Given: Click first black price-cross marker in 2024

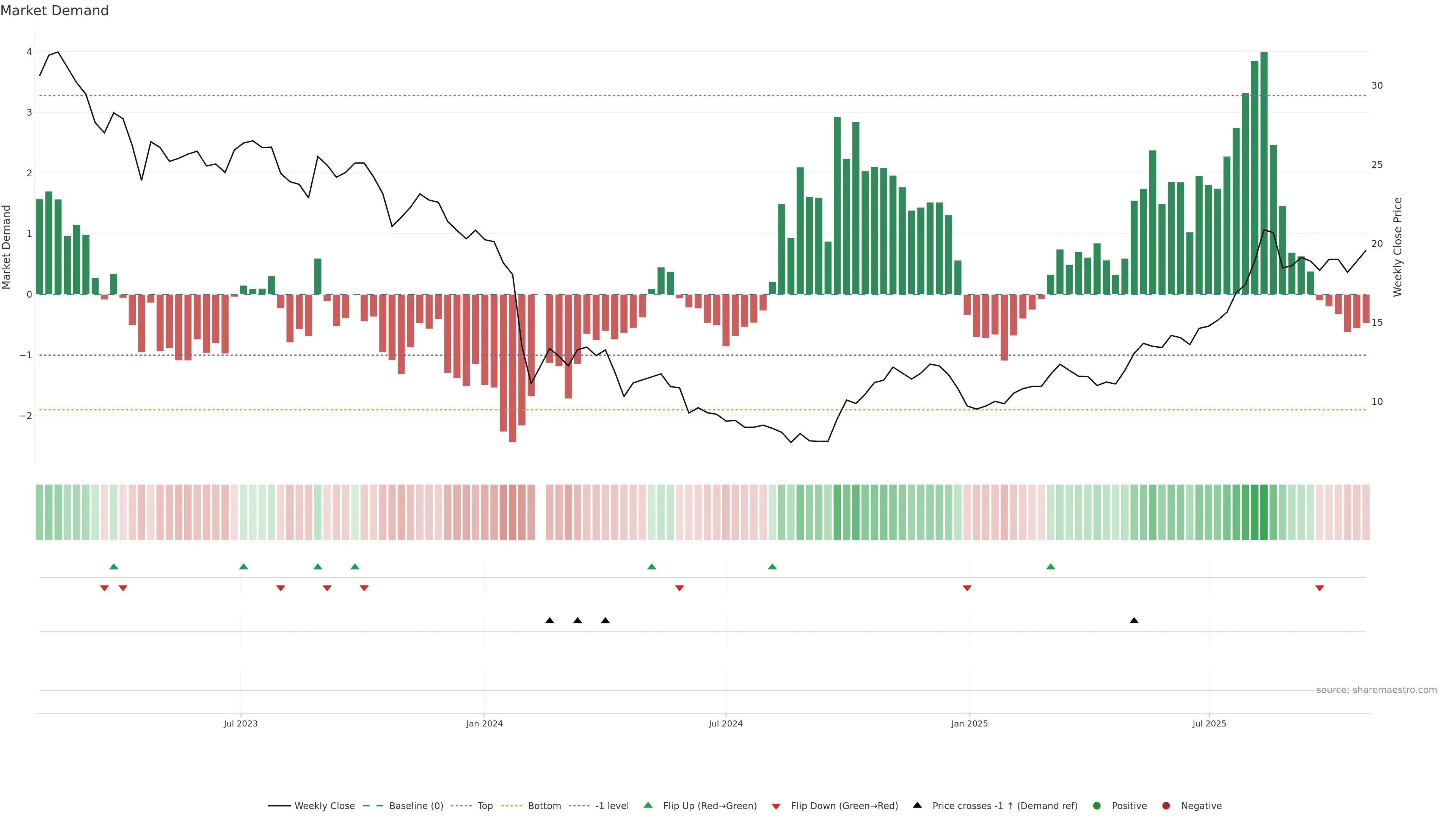Looking at the screenshot, I should pos(549,621).
